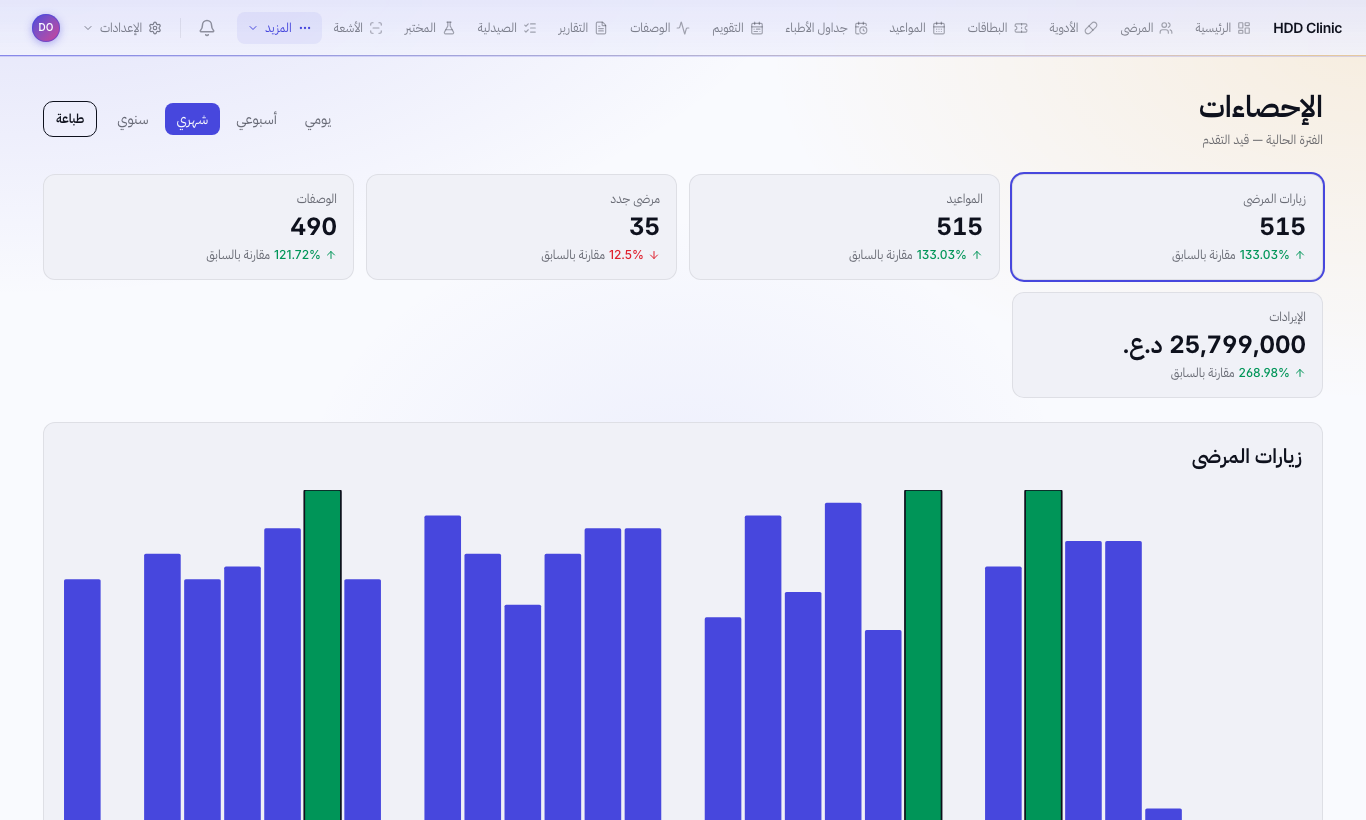Click the الفترة الحالية — قيد التقدم subtitle
1366x820 pixels.
tap(1262, 140)
